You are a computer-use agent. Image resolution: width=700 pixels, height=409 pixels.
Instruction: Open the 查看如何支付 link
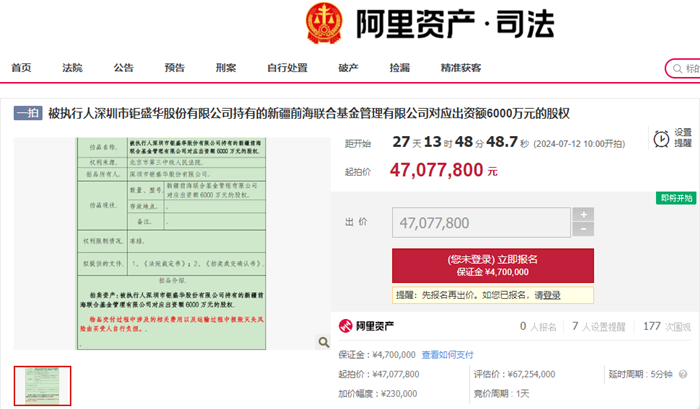(x=447, y=354)
